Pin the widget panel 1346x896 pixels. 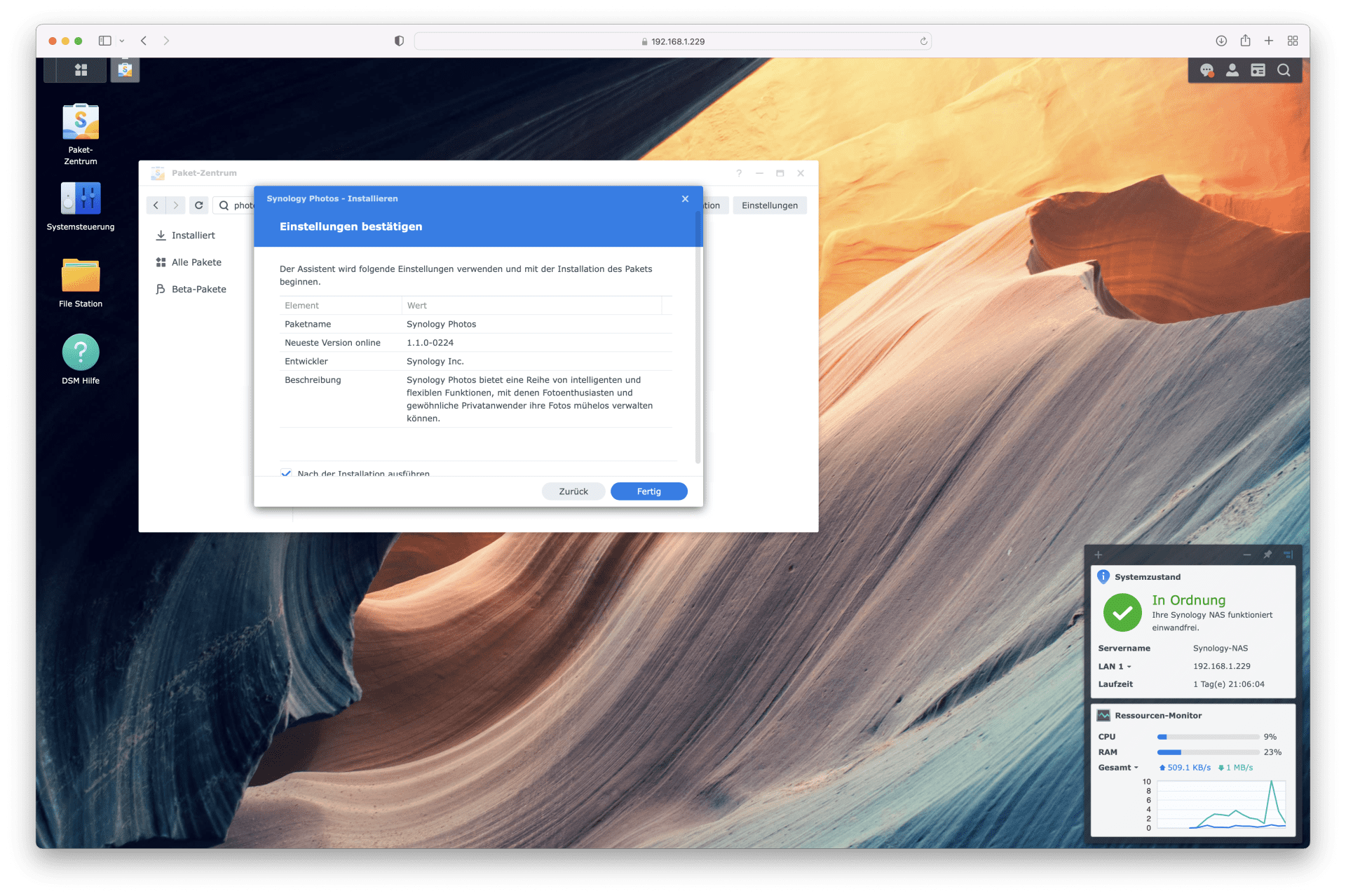(1267, 555)
